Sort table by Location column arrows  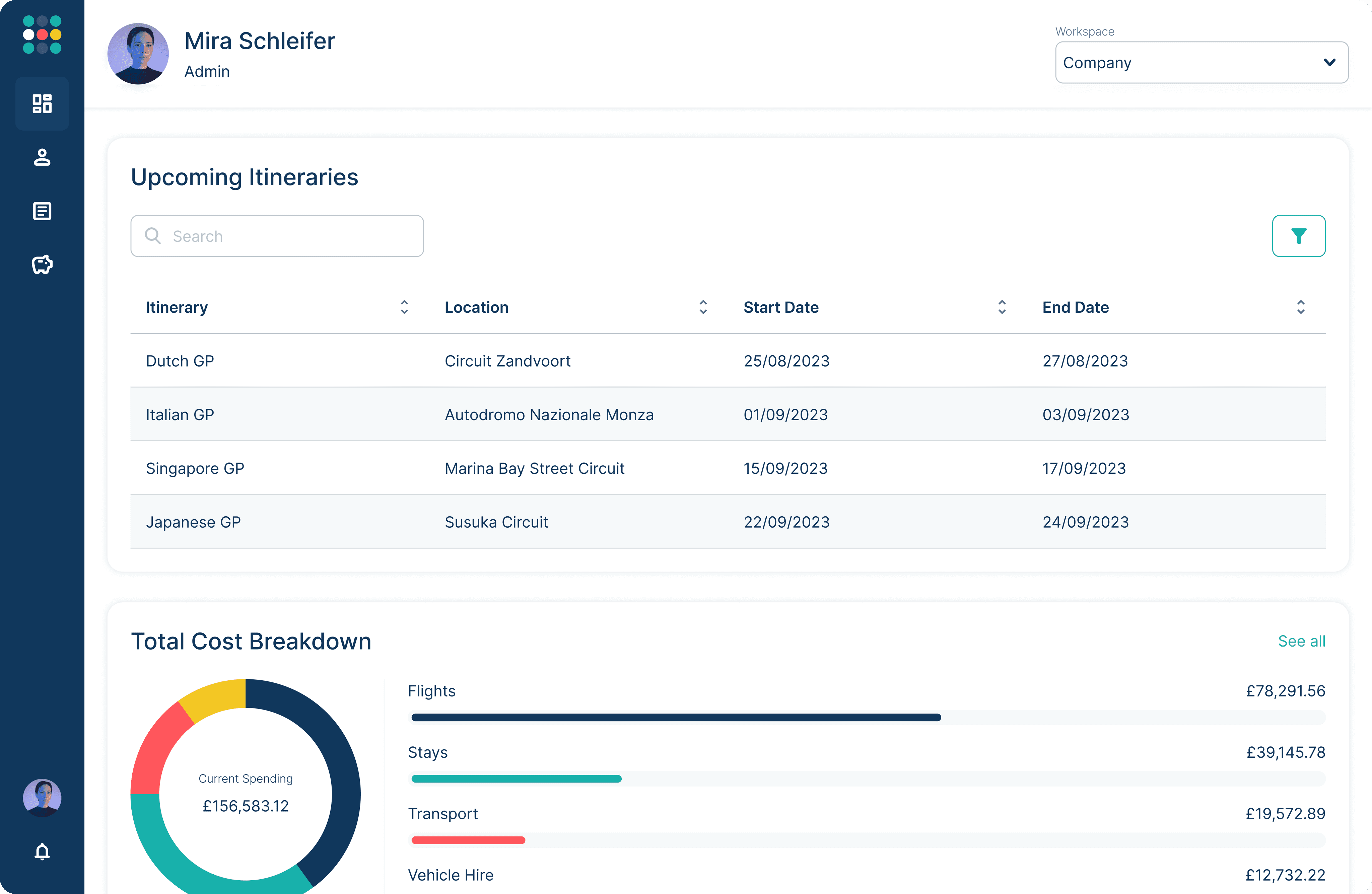(703, 307)
